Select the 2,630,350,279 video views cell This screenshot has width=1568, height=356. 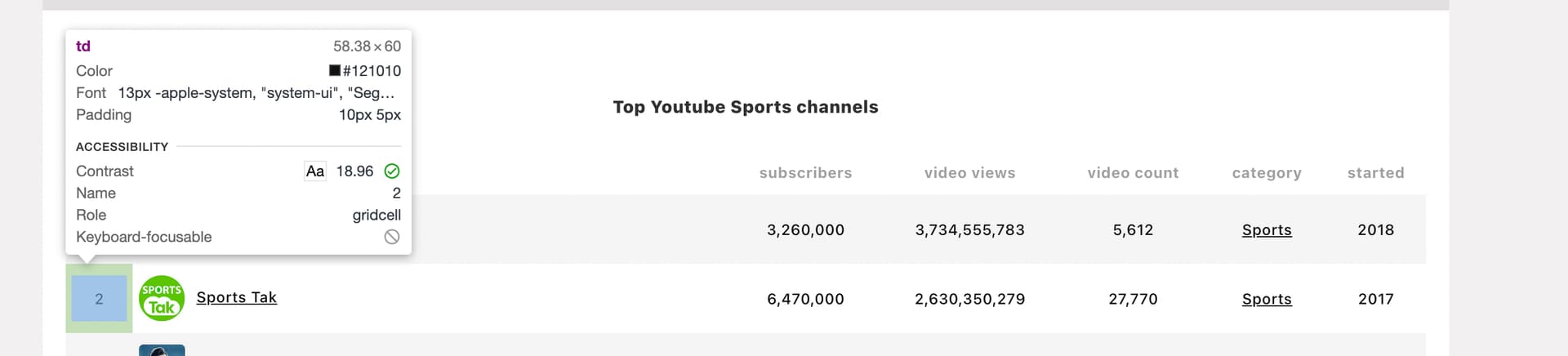coord(969,299)
